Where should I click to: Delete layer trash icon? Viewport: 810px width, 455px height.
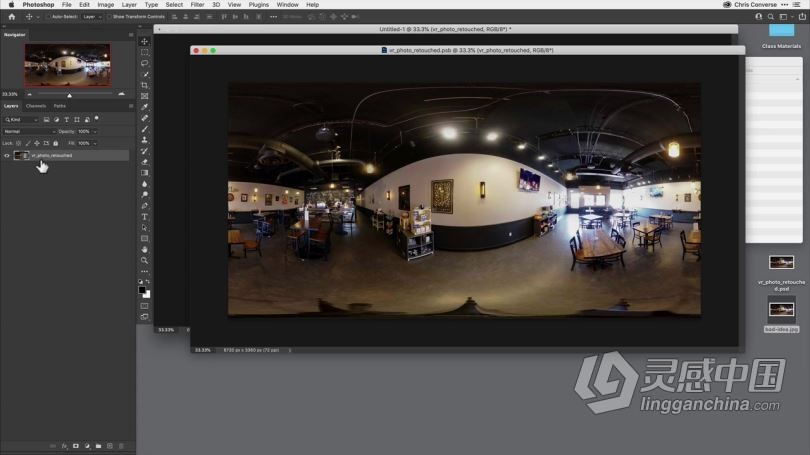coord(121,446)
